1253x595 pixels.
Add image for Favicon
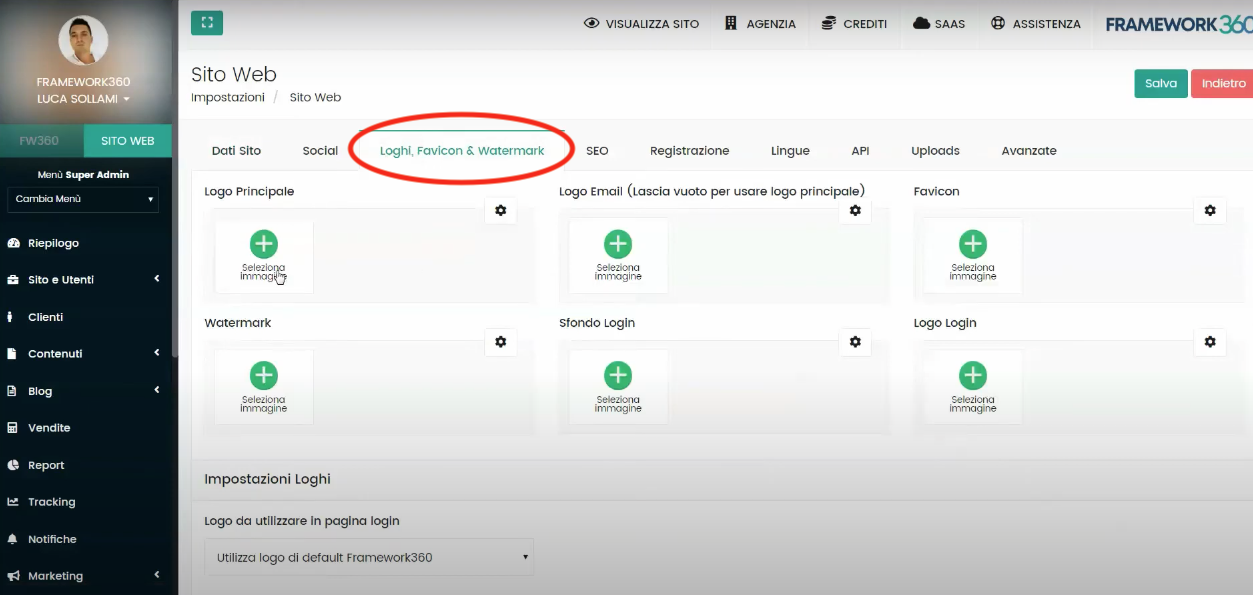[973, 256]
